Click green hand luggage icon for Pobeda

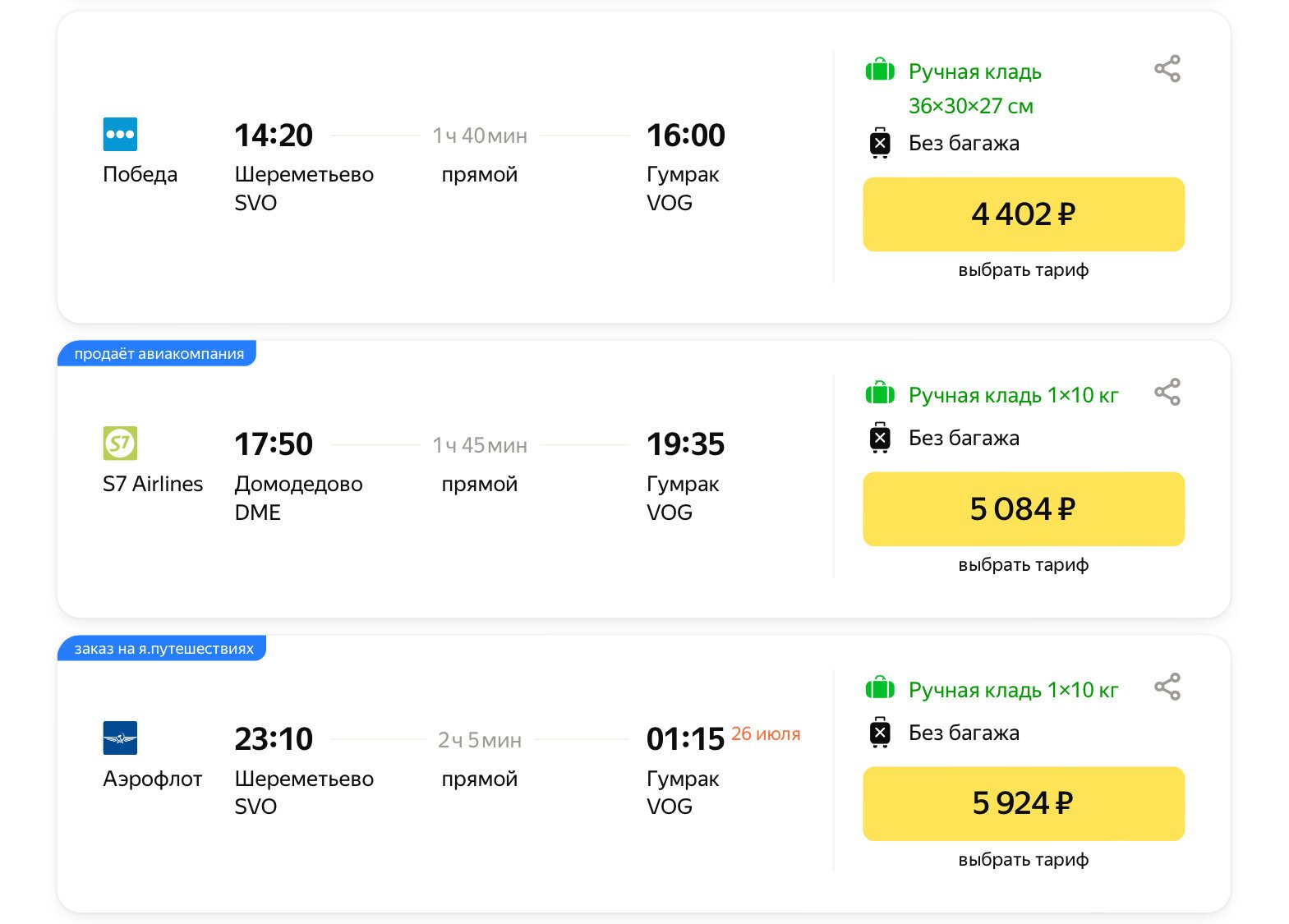tap(880, 71)
